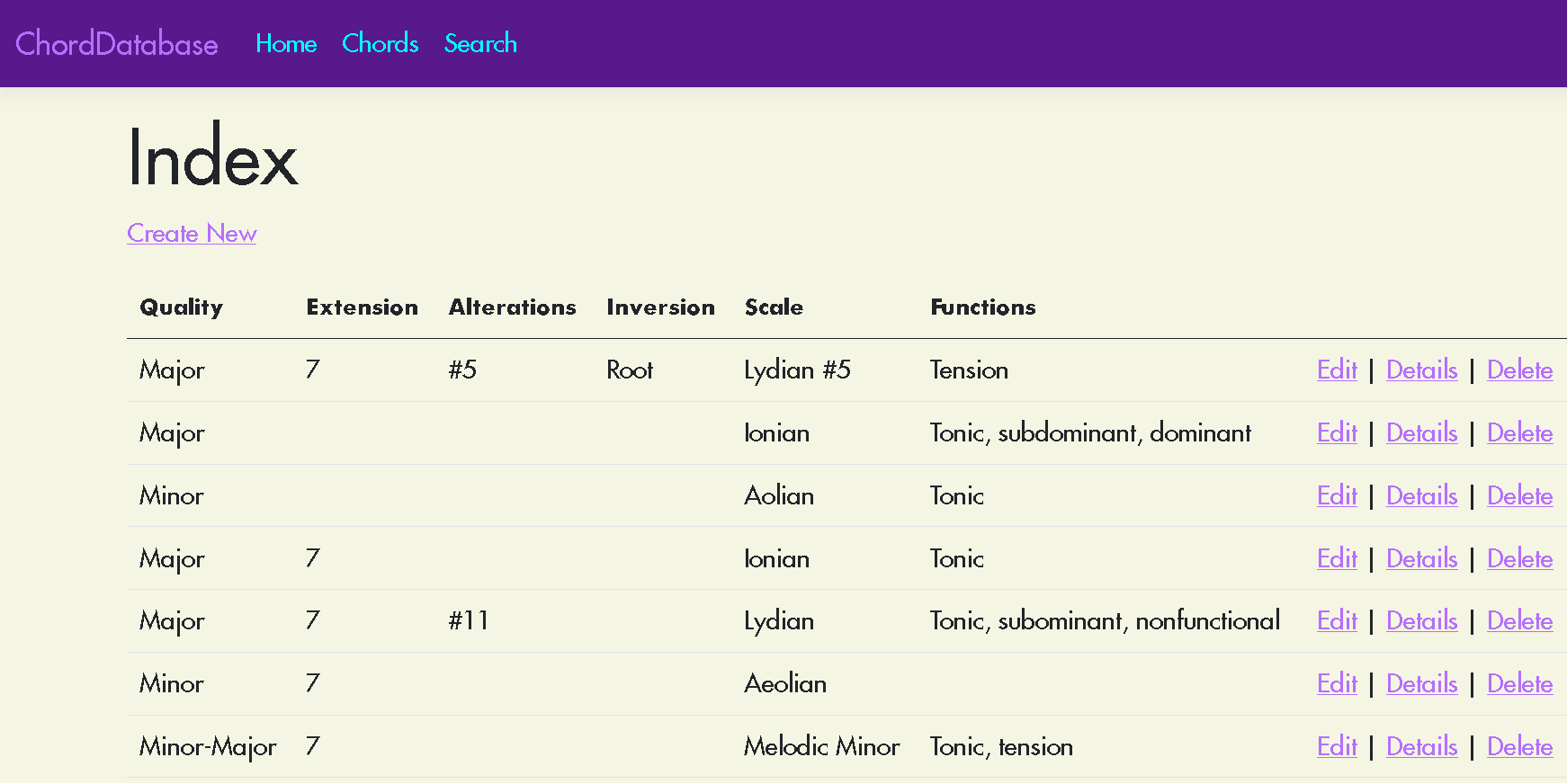Screen dimensions: 1567x784
Task: Click the Inversion column header
Action: tap(660, 307)
